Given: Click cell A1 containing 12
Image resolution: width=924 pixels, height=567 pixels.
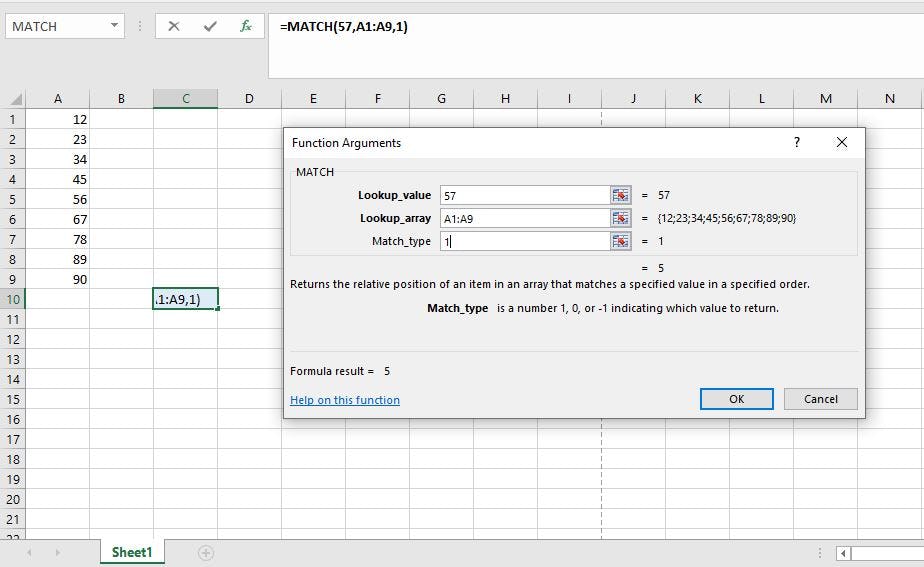Looking at the screenshot, I should click(58, 120).
